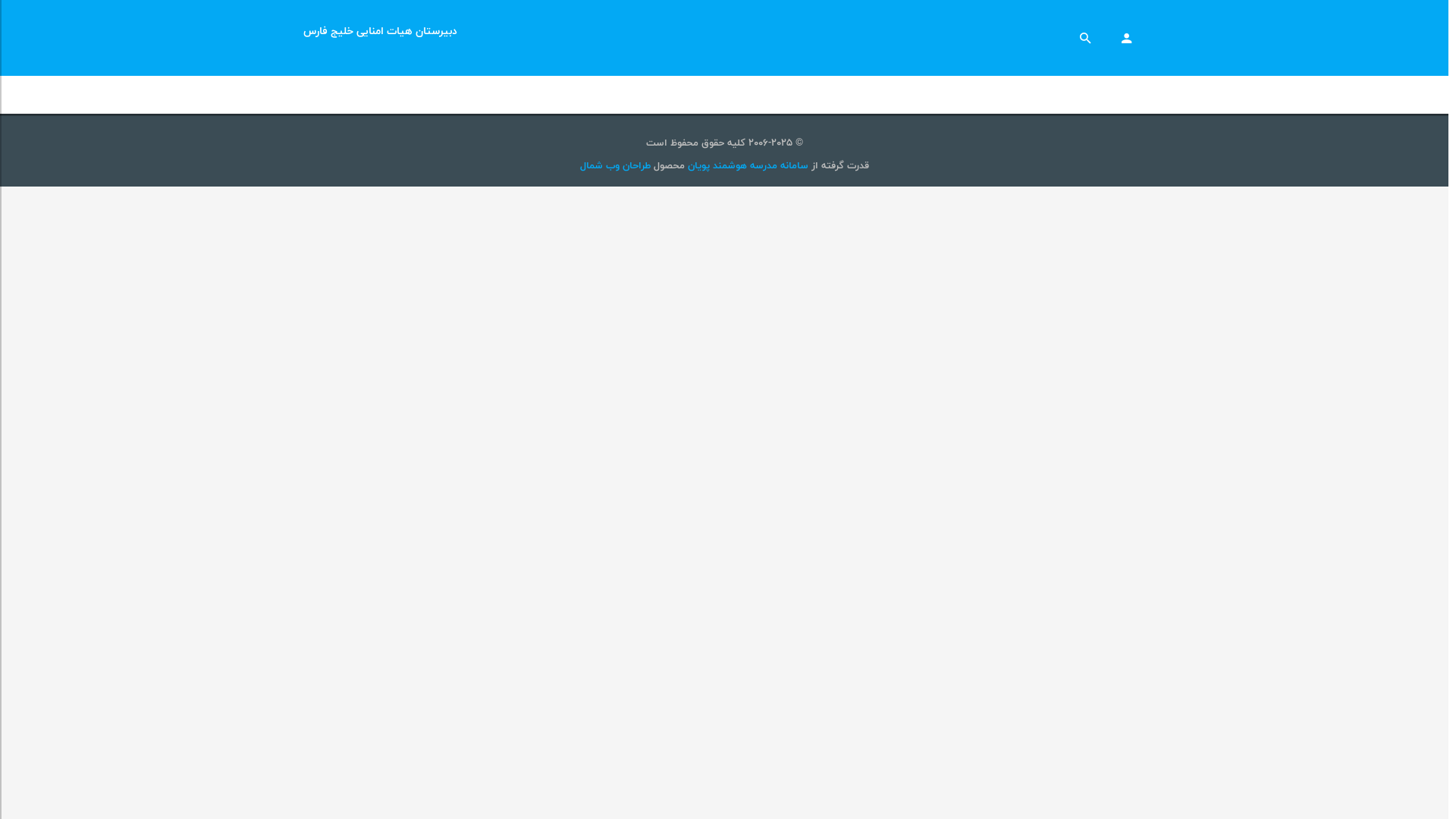Open the search magnifier icon
Viewport: 1456px width, 819px height.
pyautogui.click(x=1085, y=38)
